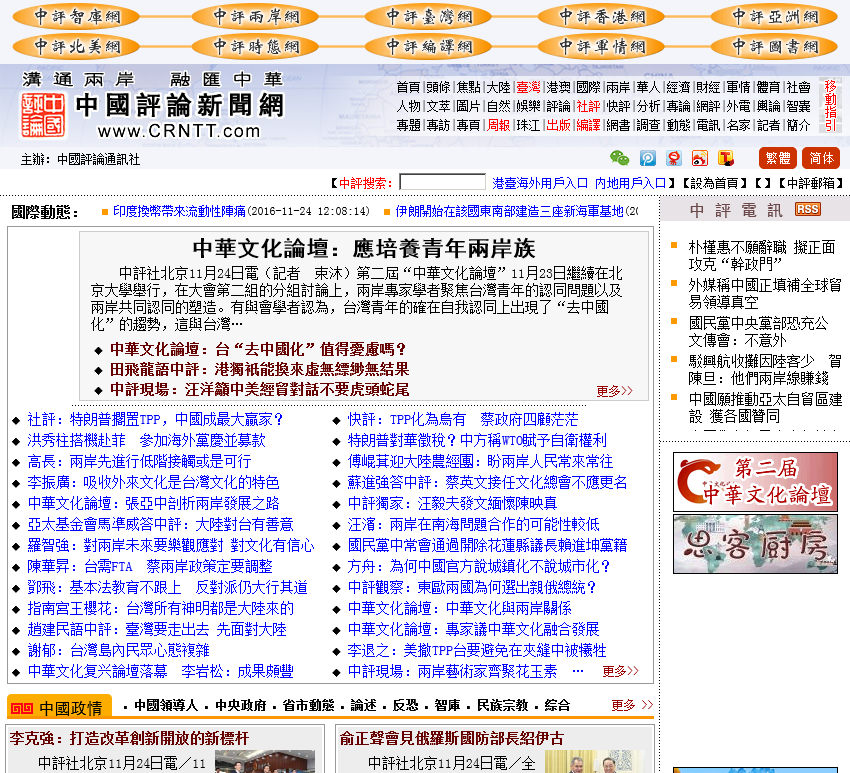Open 李退之：美撤TPP台要避免在夾縫中被犧牲
Image resolution: width=850 pixels, height=773 pixels.
point(477,650)
